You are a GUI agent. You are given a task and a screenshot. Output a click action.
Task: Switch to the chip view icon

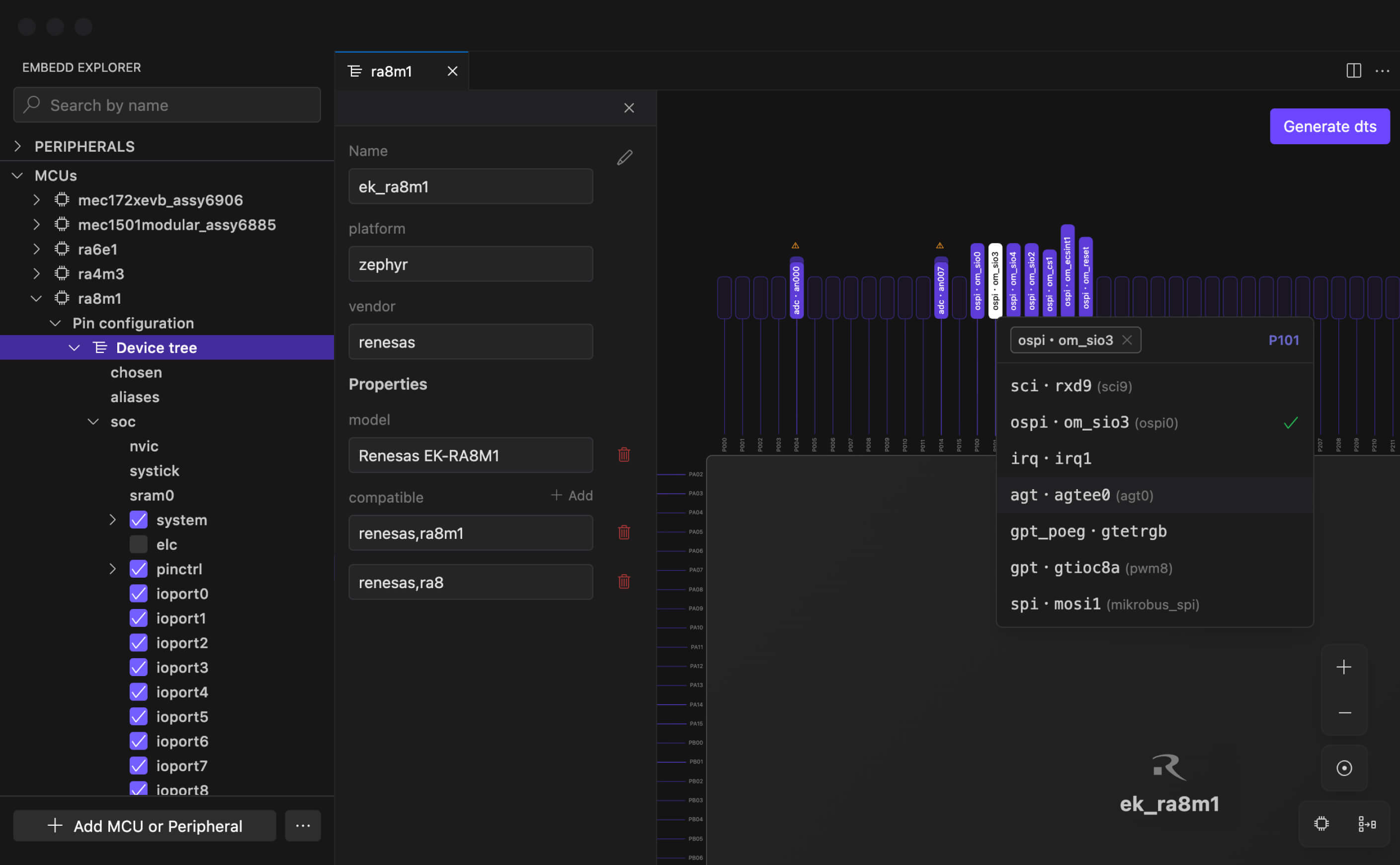click(x=1321, y=824)
